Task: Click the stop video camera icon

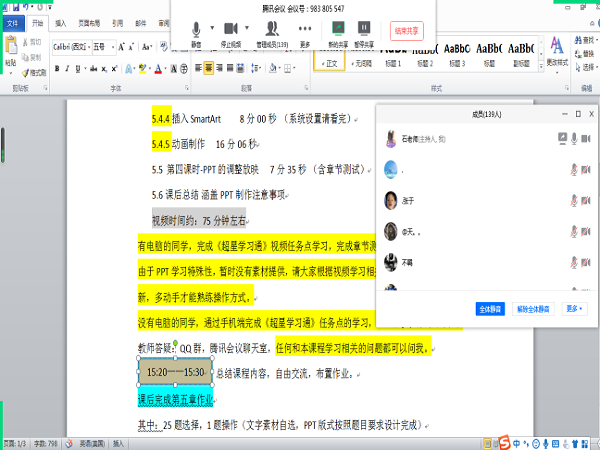Action: (x=231, y=29)
